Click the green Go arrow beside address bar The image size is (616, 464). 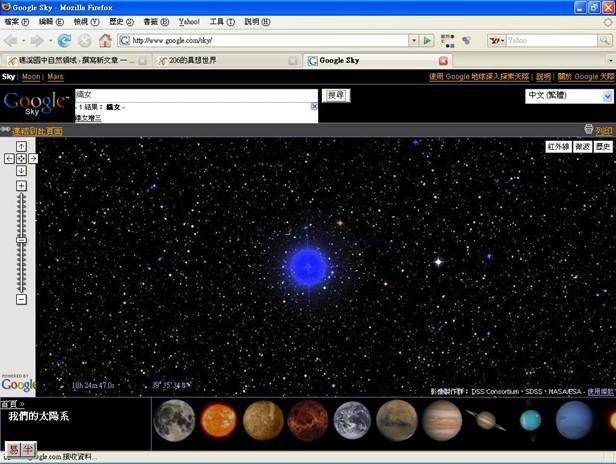[x=427, y=40]
